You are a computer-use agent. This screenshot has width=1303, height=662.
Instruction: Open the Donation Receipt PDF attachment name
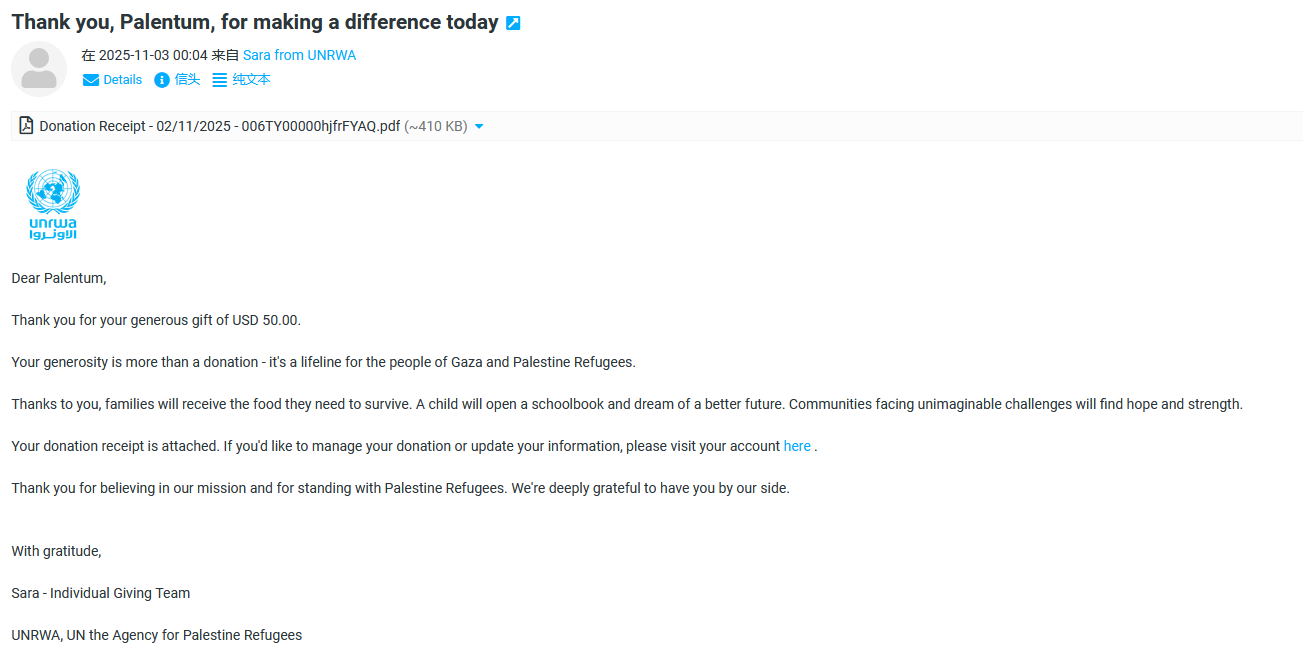coord(220,126)
